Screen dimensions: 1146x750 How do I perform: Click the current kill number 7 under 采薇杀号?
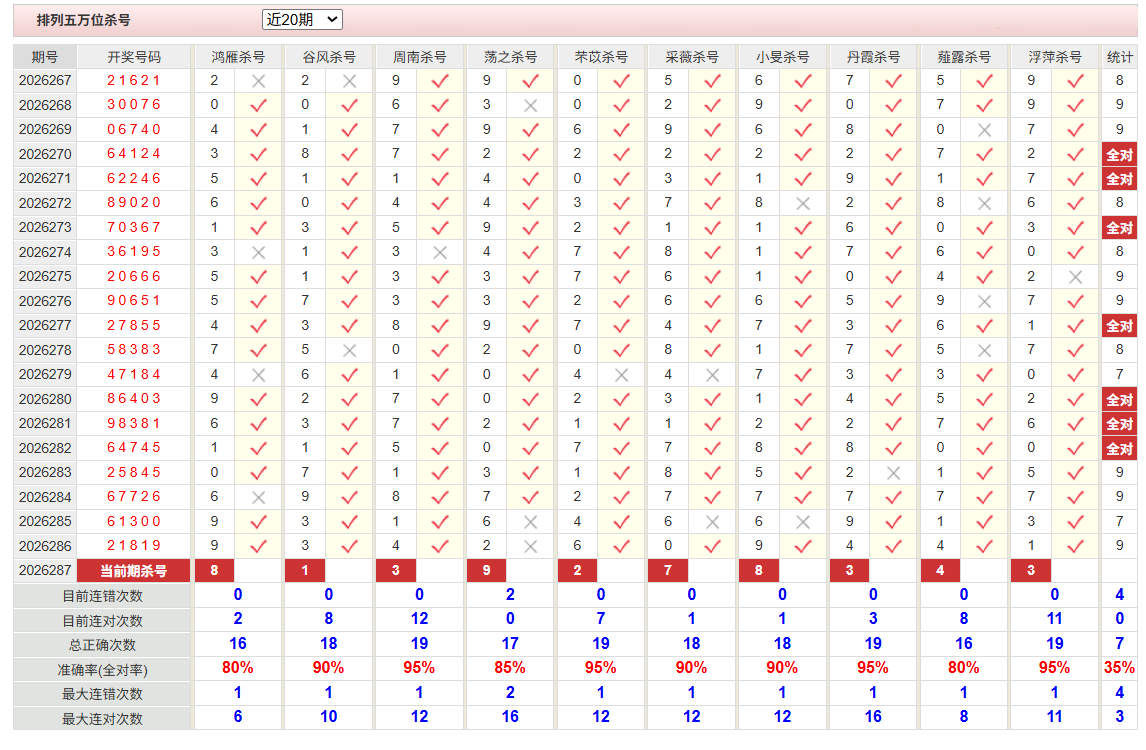(668, 571)
